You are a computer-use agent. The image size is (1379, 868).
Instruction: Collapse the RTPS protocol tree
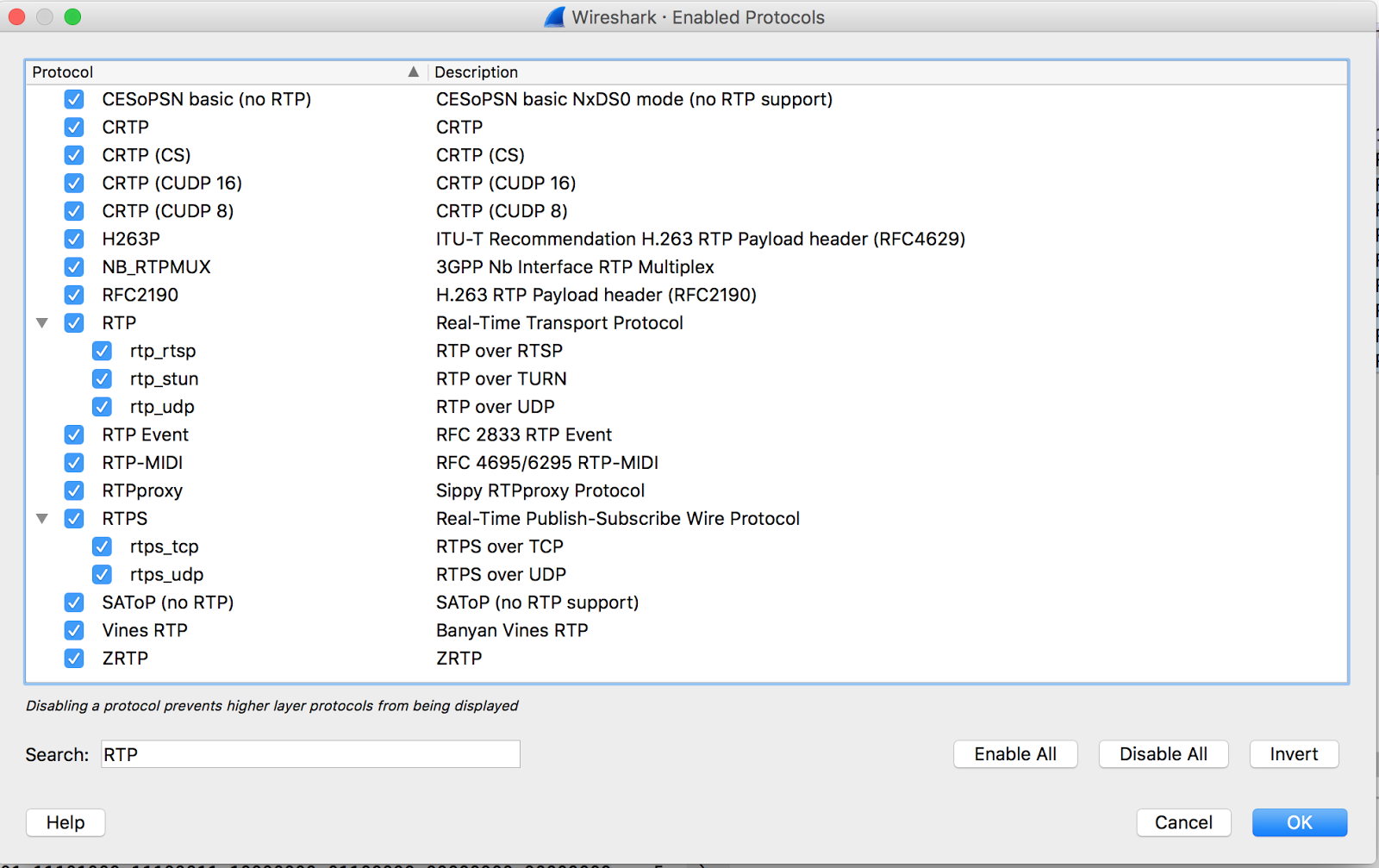[41, 519]
